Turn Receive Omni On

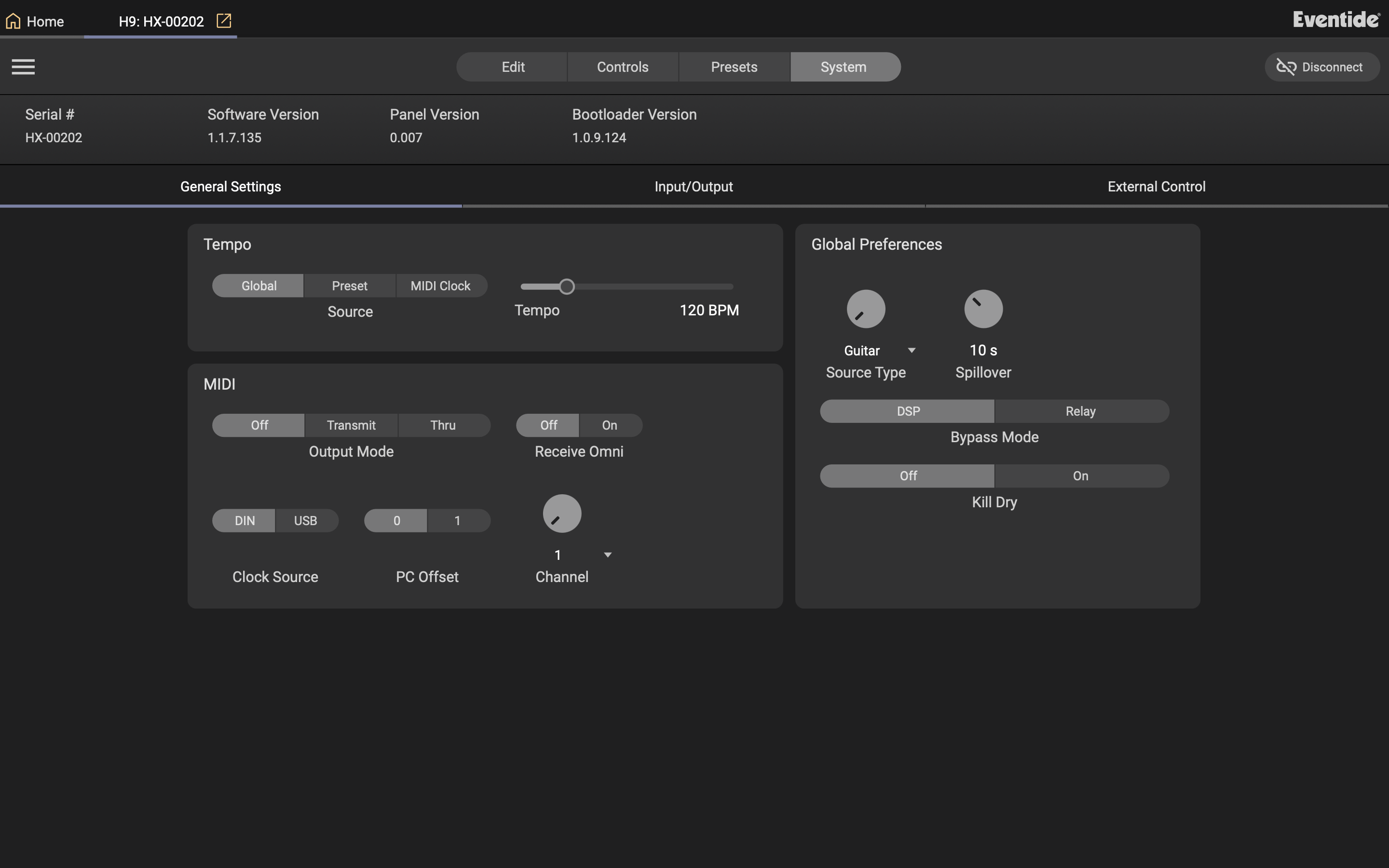[x=610, y=425]
